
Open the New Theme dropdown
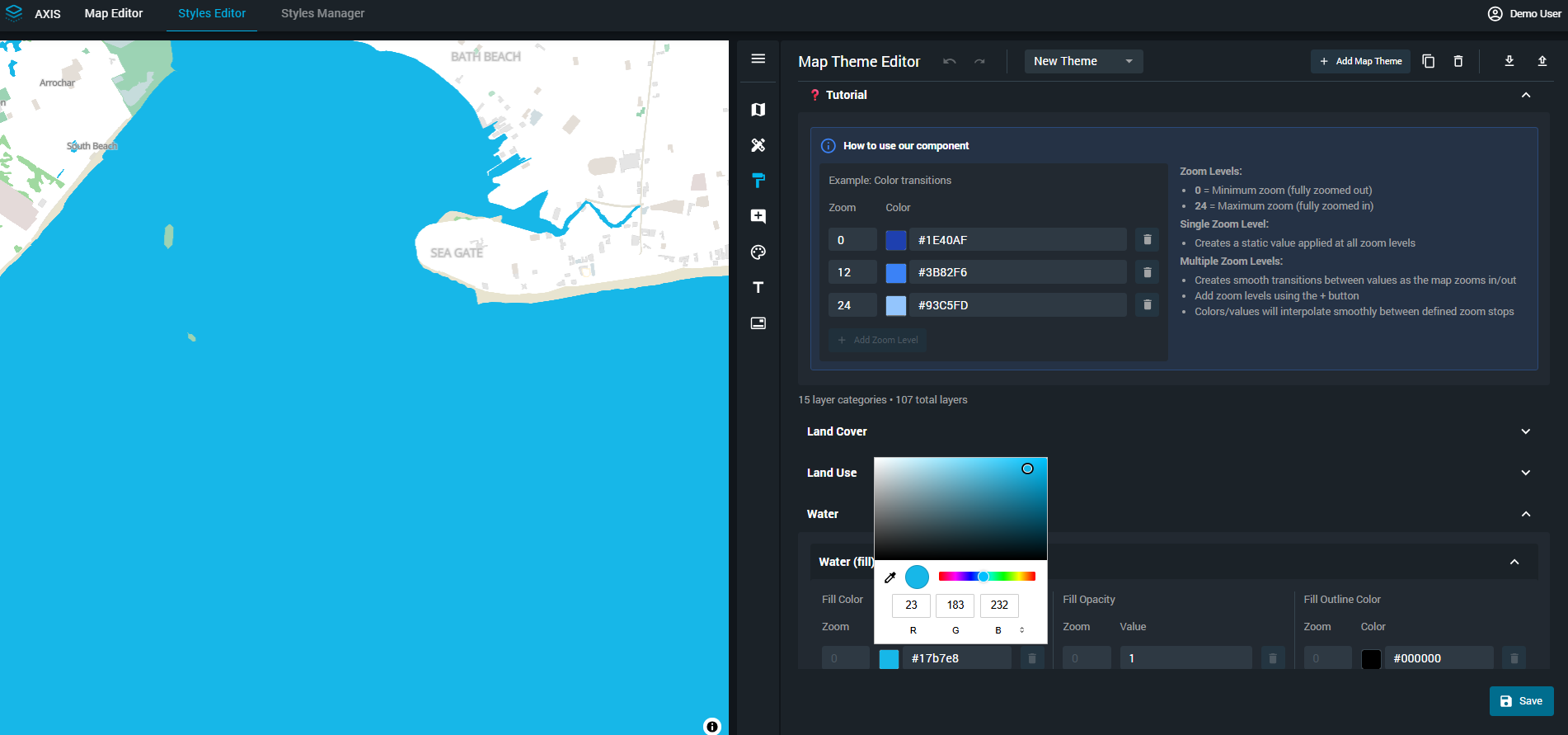click(1083, 61)
